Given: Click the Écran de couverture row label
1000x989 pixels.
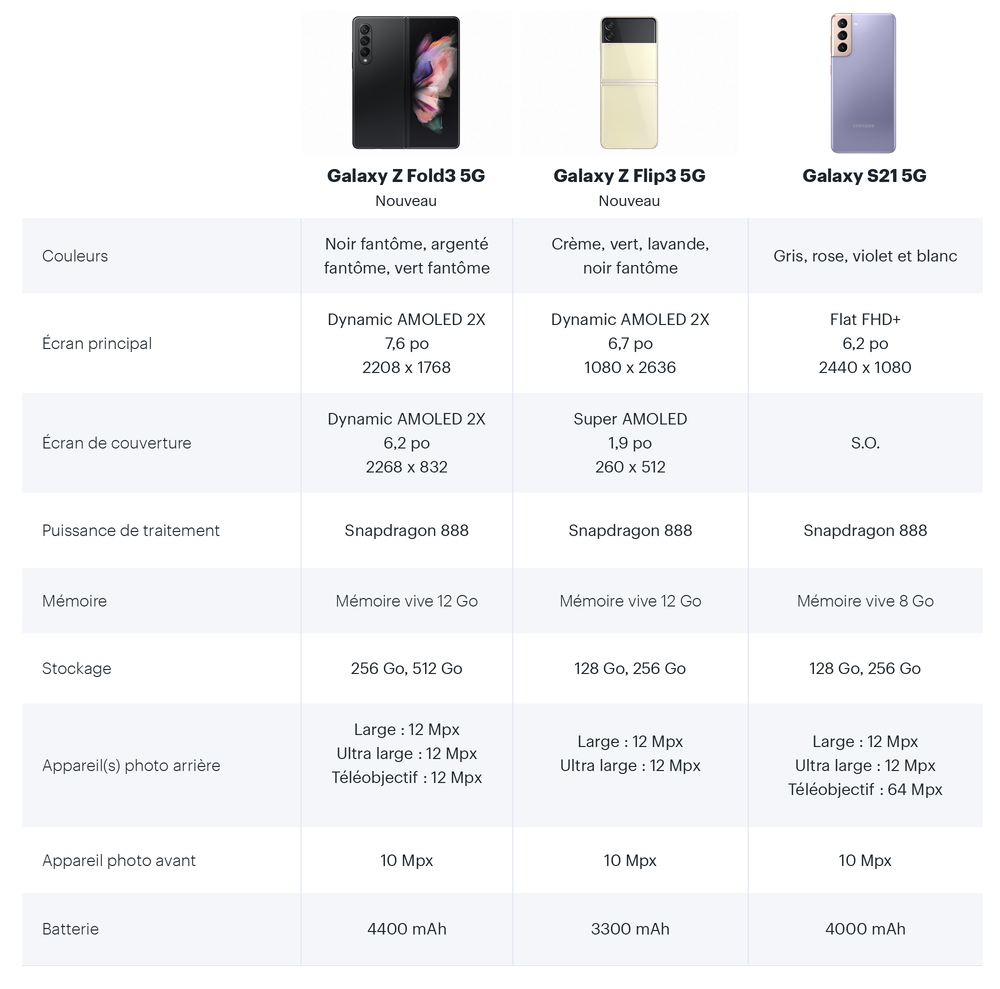Looking at the screenshot, I should click(x=117, y=443).
